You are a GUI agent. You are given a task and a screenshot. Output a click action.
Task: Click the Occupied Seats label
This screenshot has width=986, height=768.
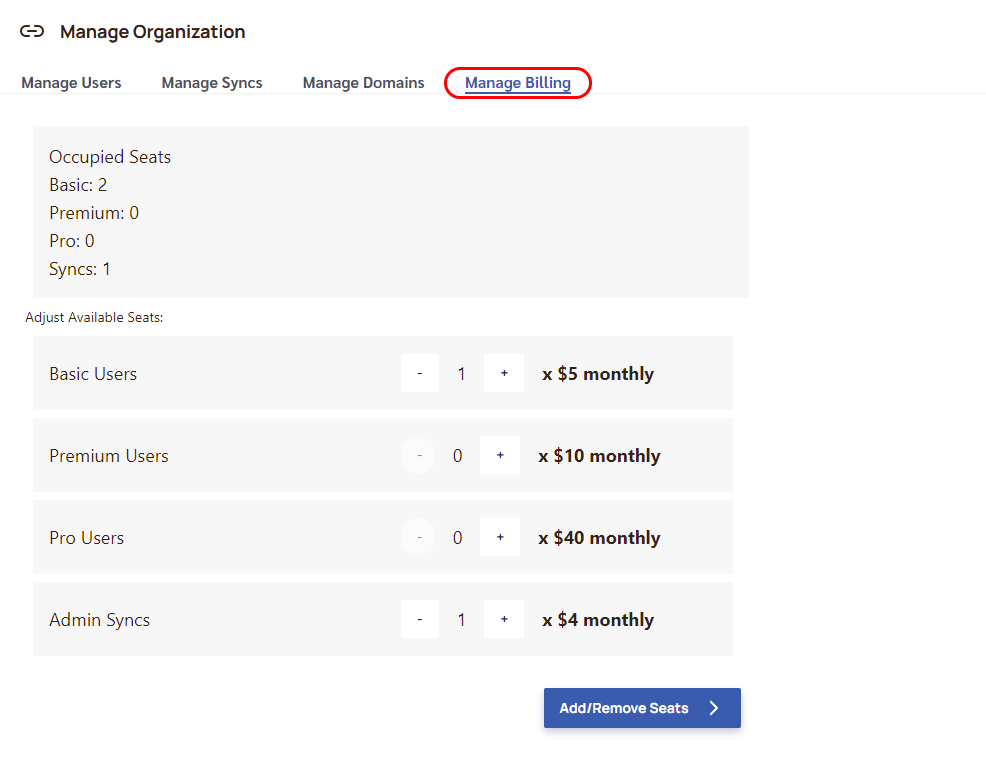110,157
